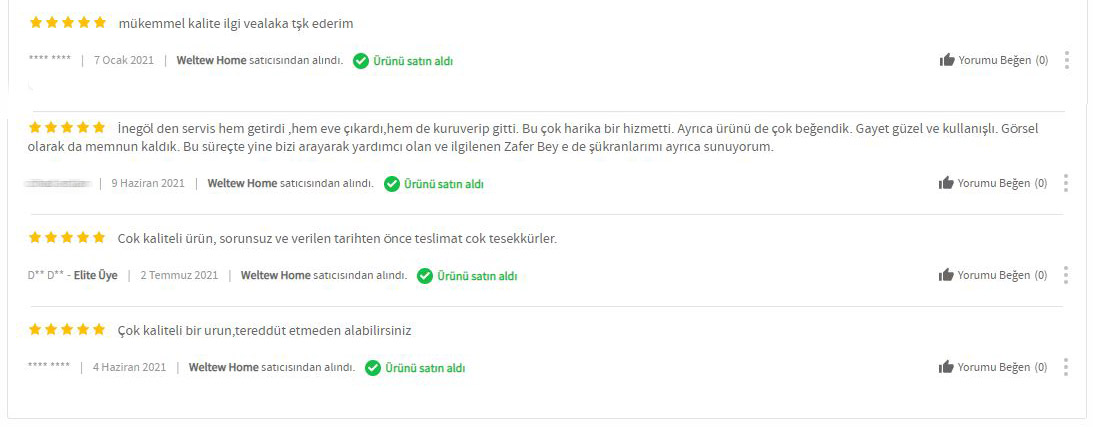1093x427 pixels.
Task: Click green verified check on 7 Ocak review
Action: [x=360, y=61]
